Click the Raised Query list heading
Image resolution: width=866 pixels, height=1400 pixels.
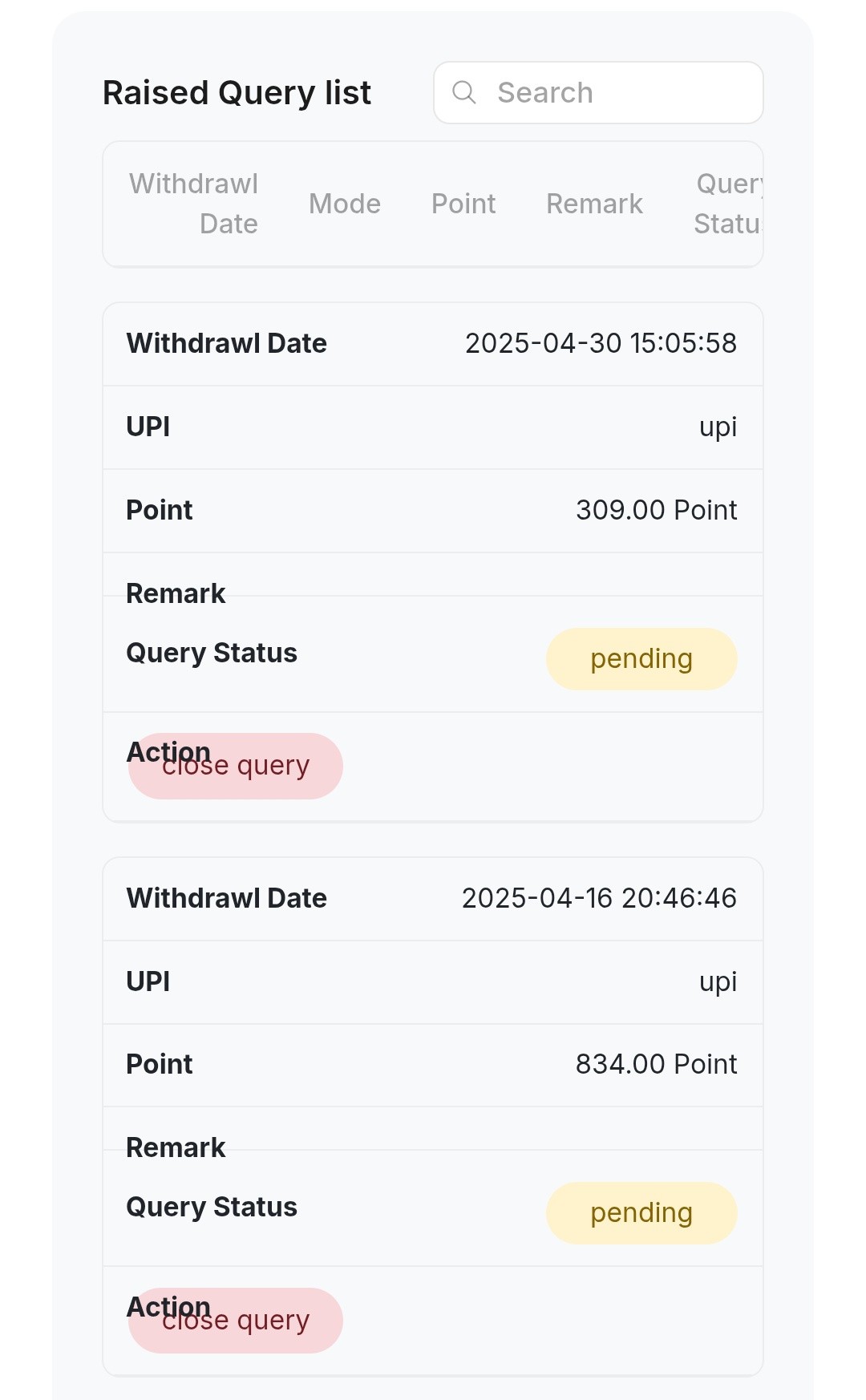(x=237, y=93)
